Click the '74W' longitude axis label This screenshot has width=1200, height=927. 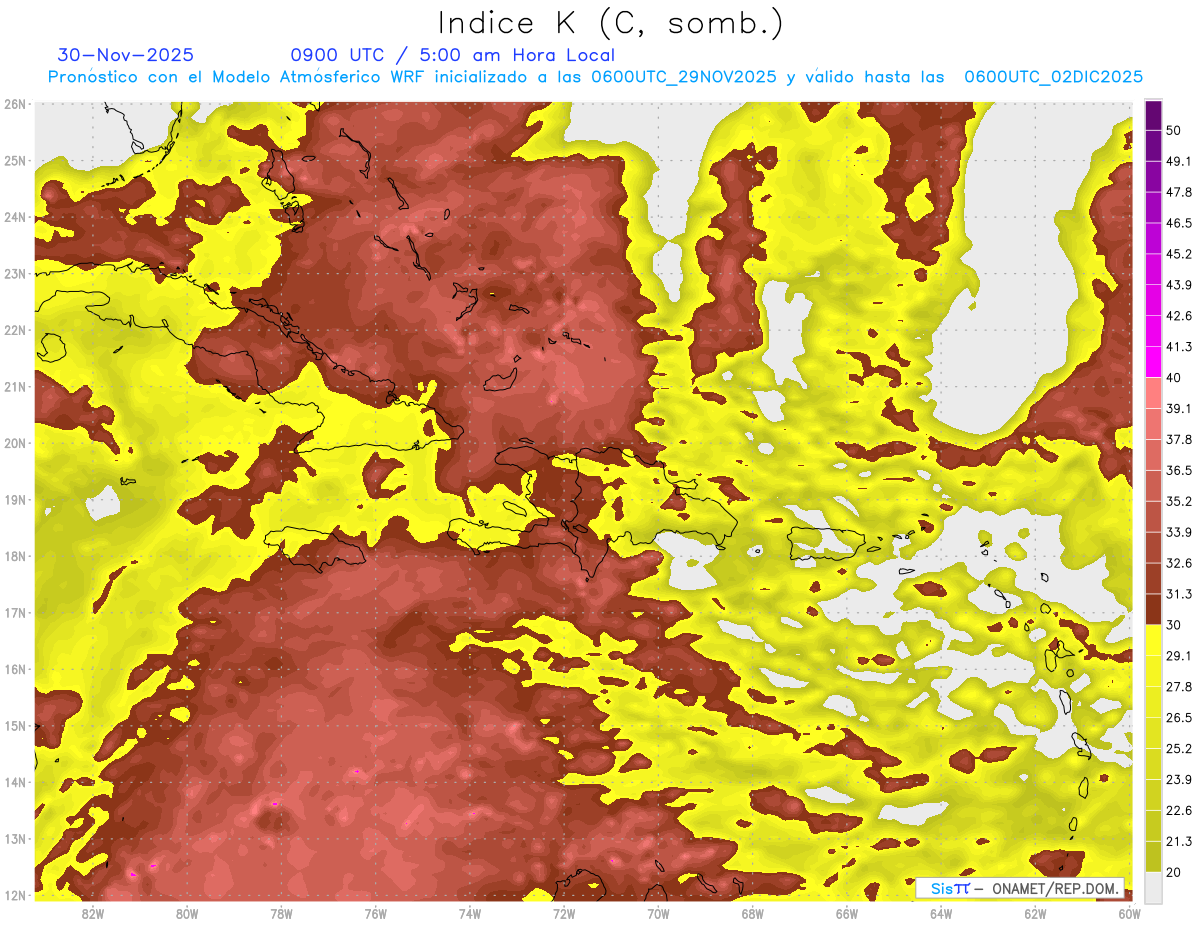coord(470,913)
